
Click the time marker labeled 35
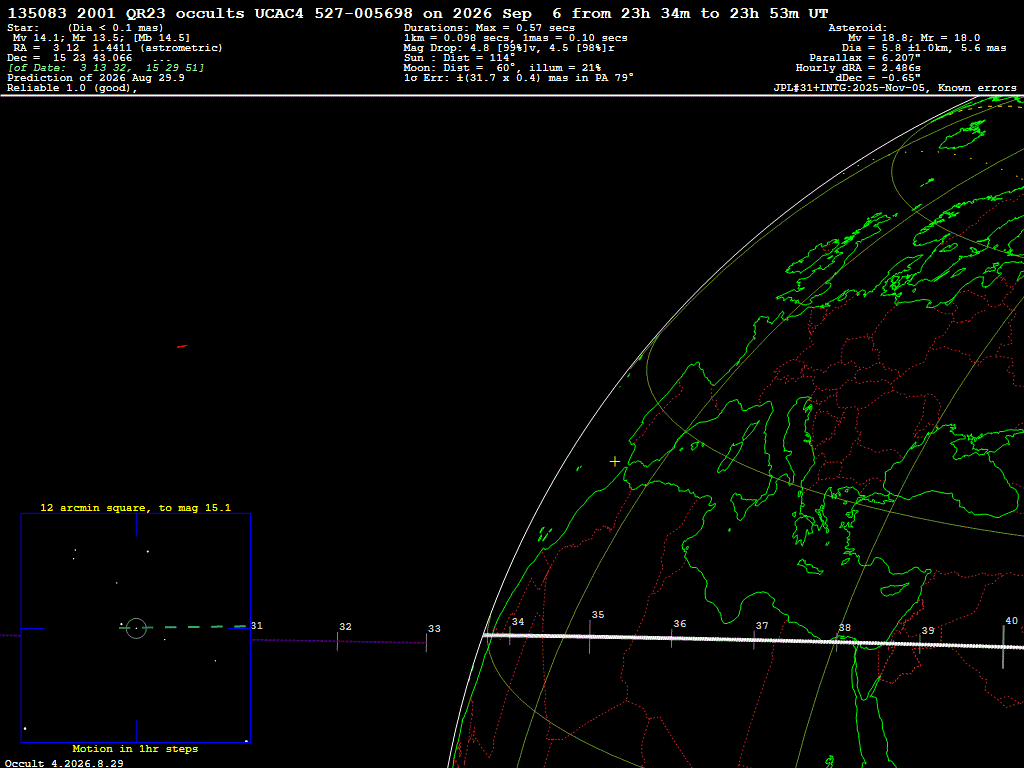[x=598, y=615]
